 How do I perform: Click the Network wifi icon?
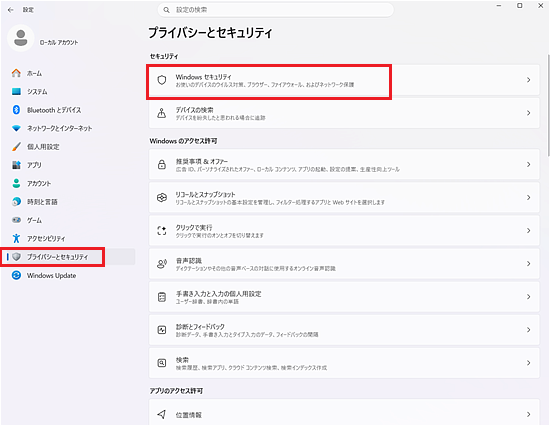(x=16, y=128)
